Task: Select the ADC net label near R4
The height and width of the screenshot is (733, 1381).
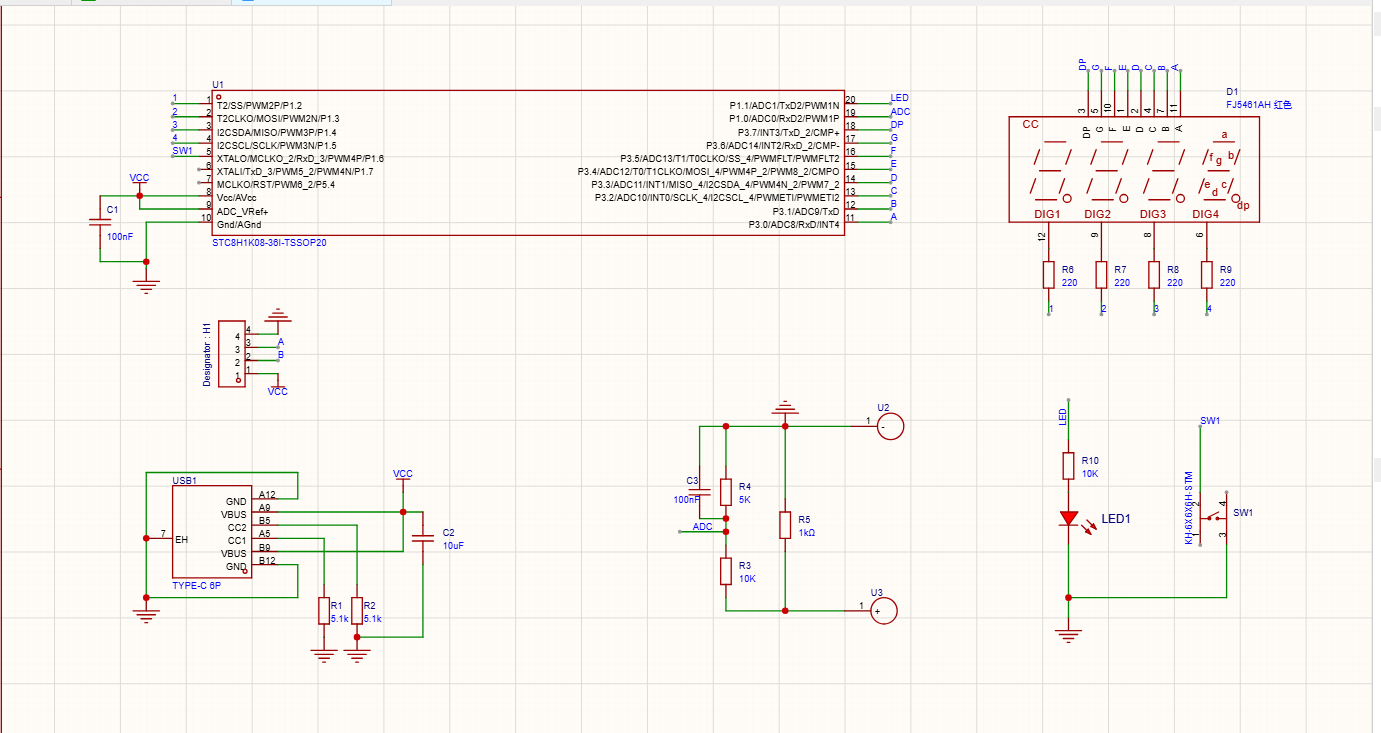Action: pyautogui.click(x=703, y=526)
